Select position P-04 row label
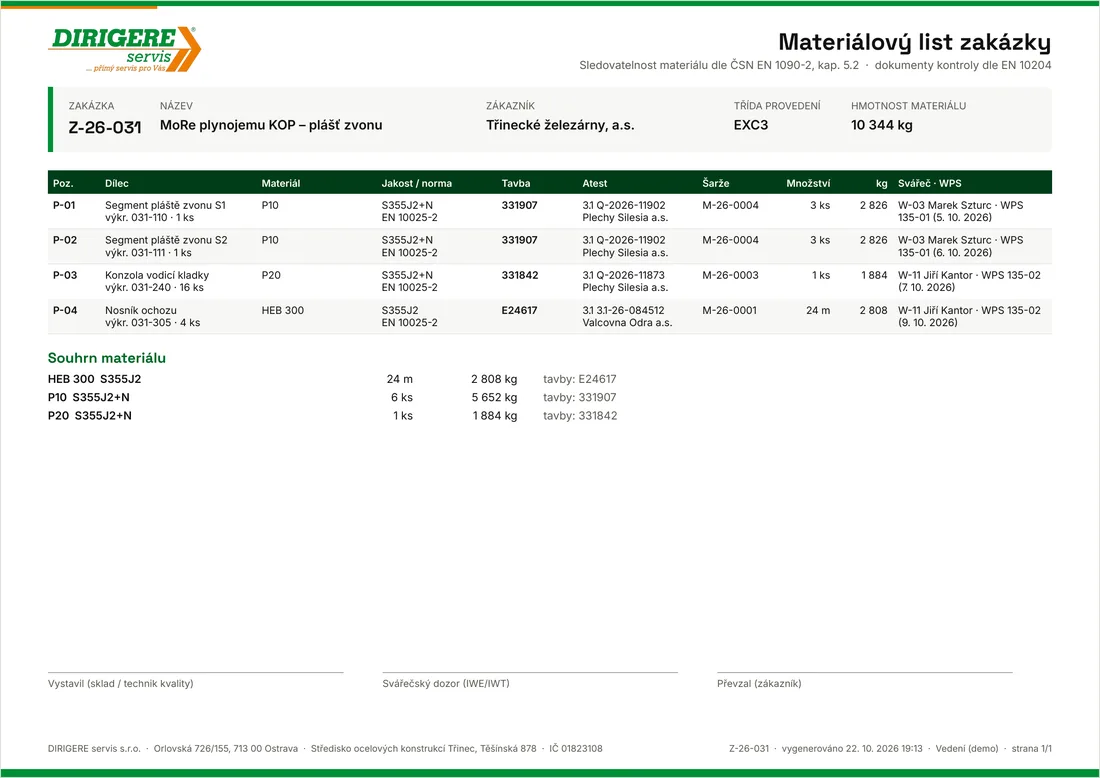Viewport: 1100px width, 778px height. click(65, 310)
